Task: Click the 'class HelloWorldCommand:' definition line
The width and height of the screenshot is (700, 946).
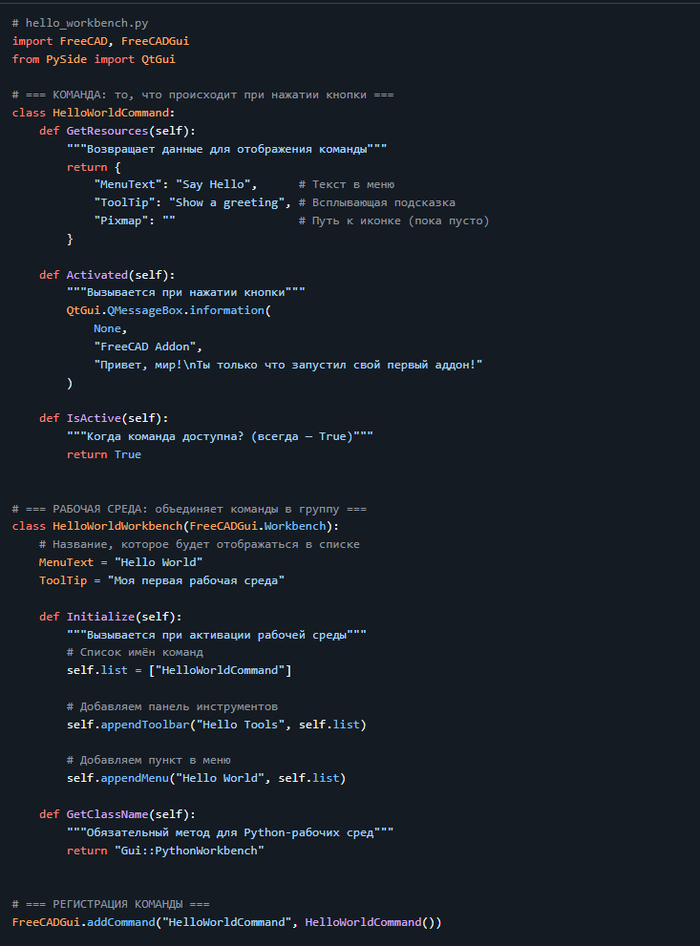Action: [x=94, y=112]
